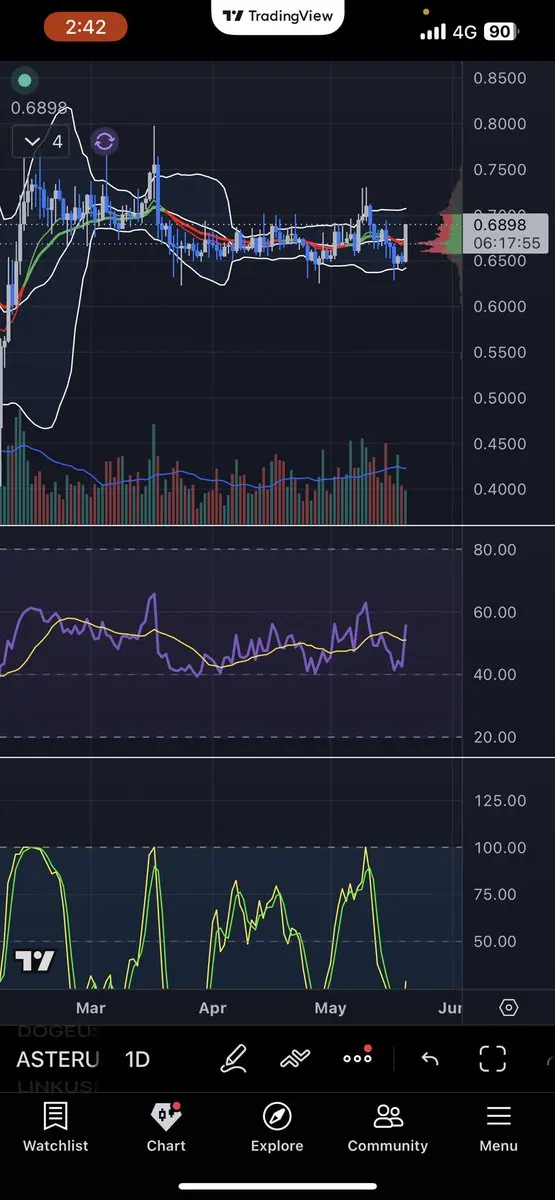This screenshot has height=1200, width=555.
Task: Tap the 0.5000 price scale value
Action: (x=500, y=398)
